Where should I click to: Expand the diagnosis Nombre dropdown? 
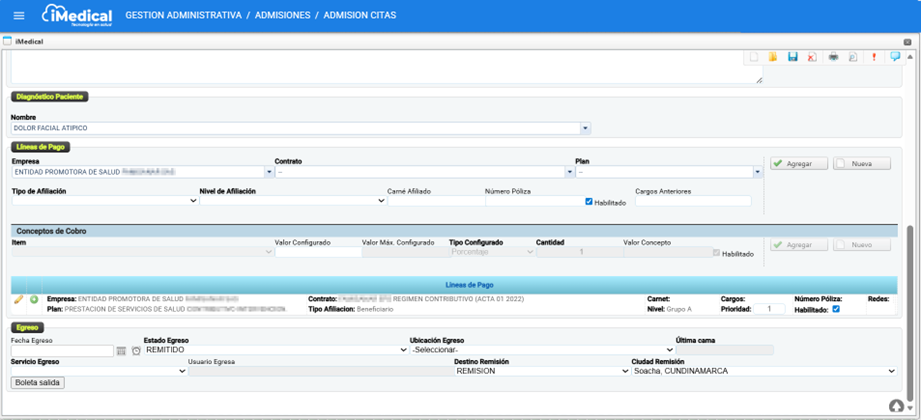pyautogui.click(x=585, y=128)
